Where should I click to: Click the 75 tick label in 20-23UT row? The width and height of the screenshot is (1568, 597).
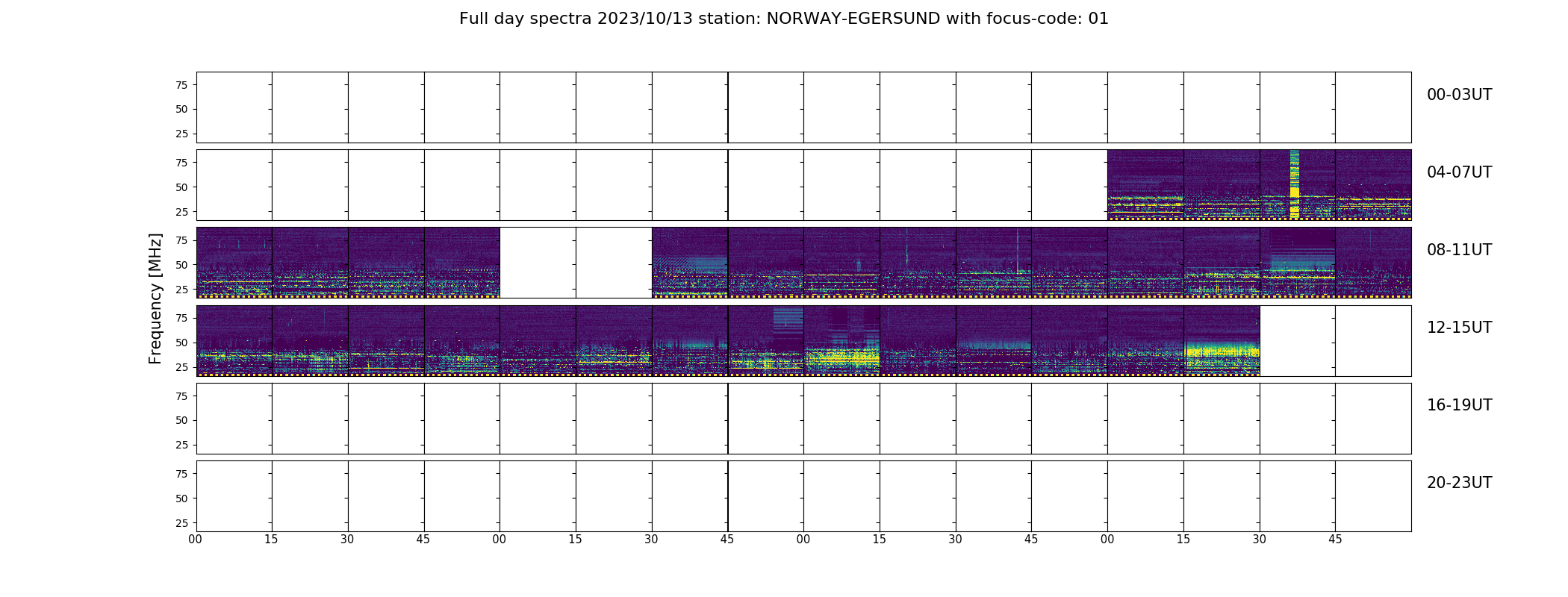181,474
